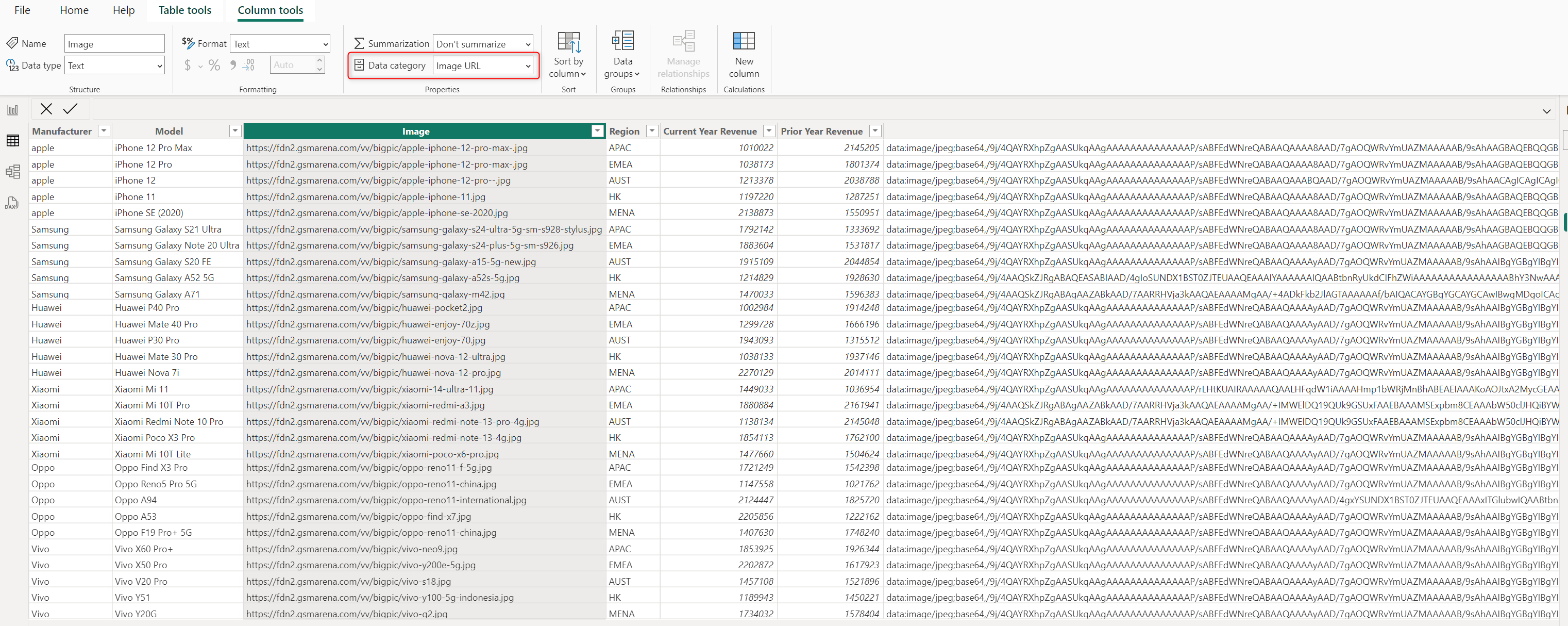Switch to the Table view icon
The width and height of the screenshot is (1568, 626).
click(x=13, y=141)
